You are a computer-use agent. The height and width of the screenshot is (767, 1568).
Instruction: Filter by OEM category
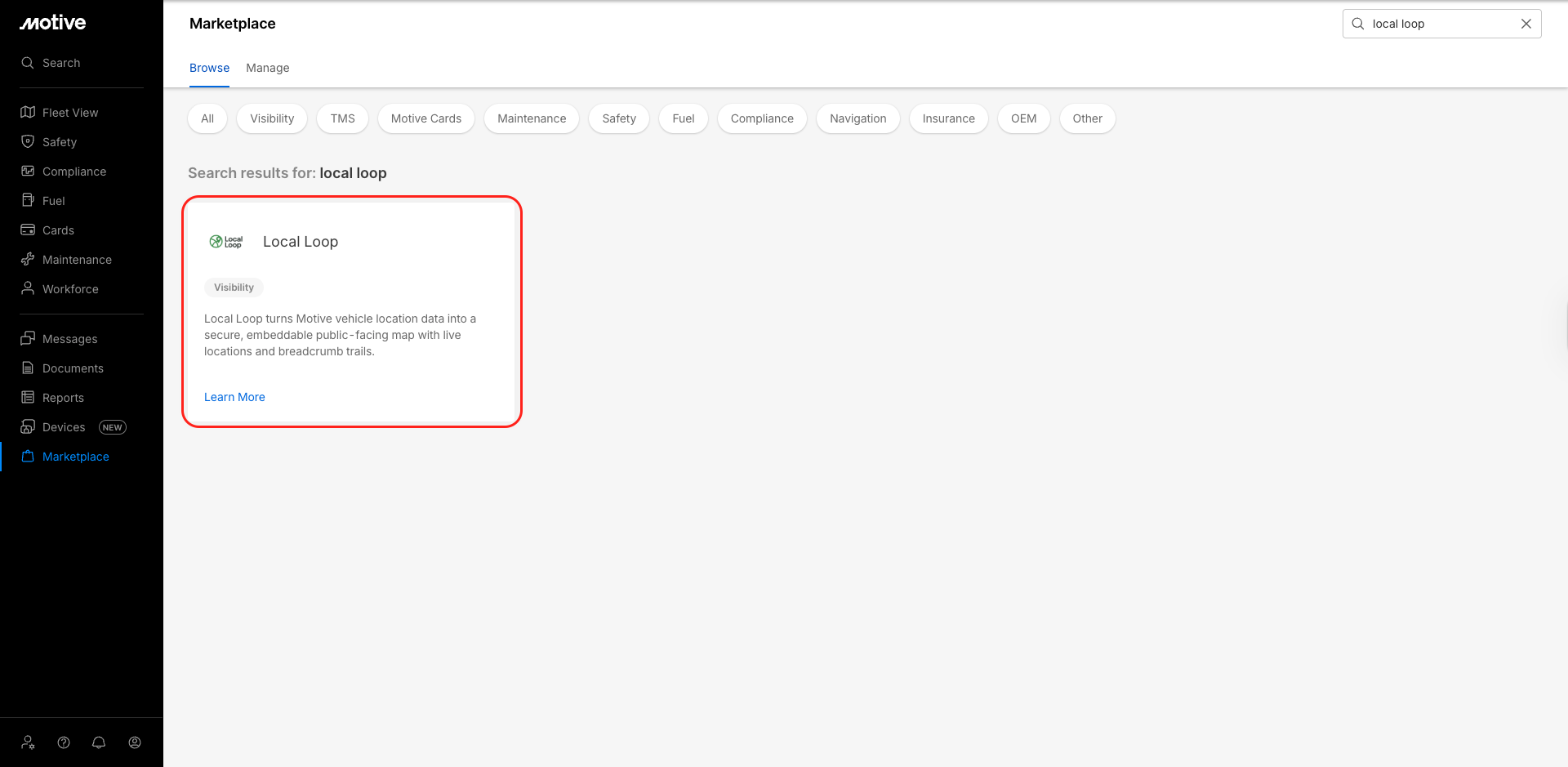(1024, 118)
